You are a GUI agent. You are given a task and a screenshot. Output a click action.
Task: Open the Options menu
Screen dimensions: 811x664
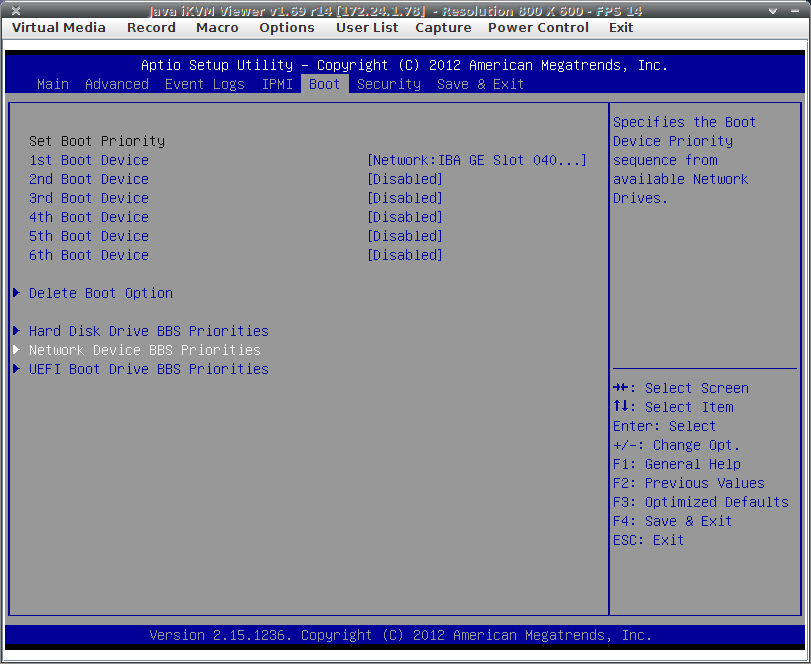pos(287,27)
